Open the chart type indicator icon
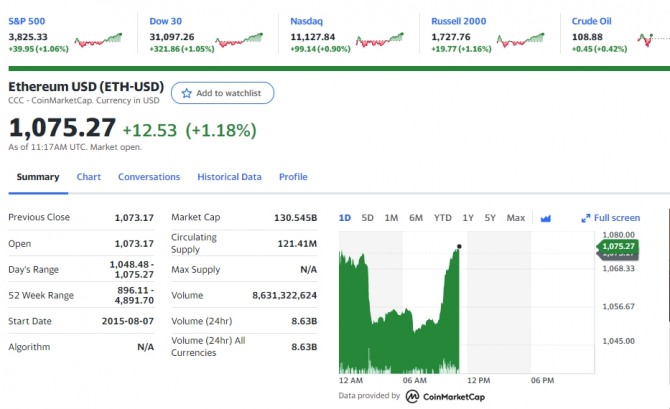The height and width of the screenshot is (409, 670). [546, 218]
